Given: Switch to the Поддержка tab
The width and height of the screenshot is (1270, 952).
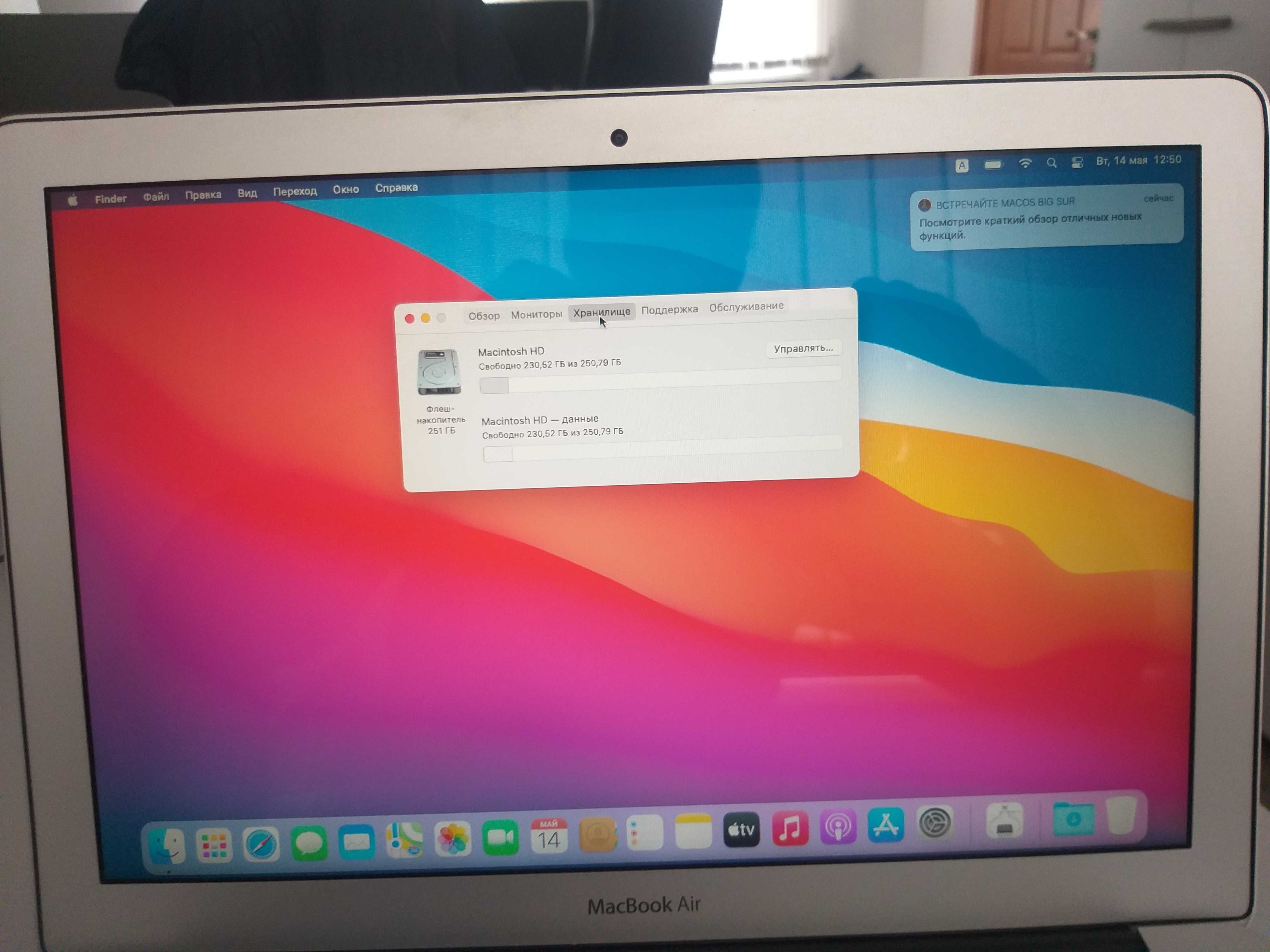Looking at the screenshot, I should click(x=669, y=310).
